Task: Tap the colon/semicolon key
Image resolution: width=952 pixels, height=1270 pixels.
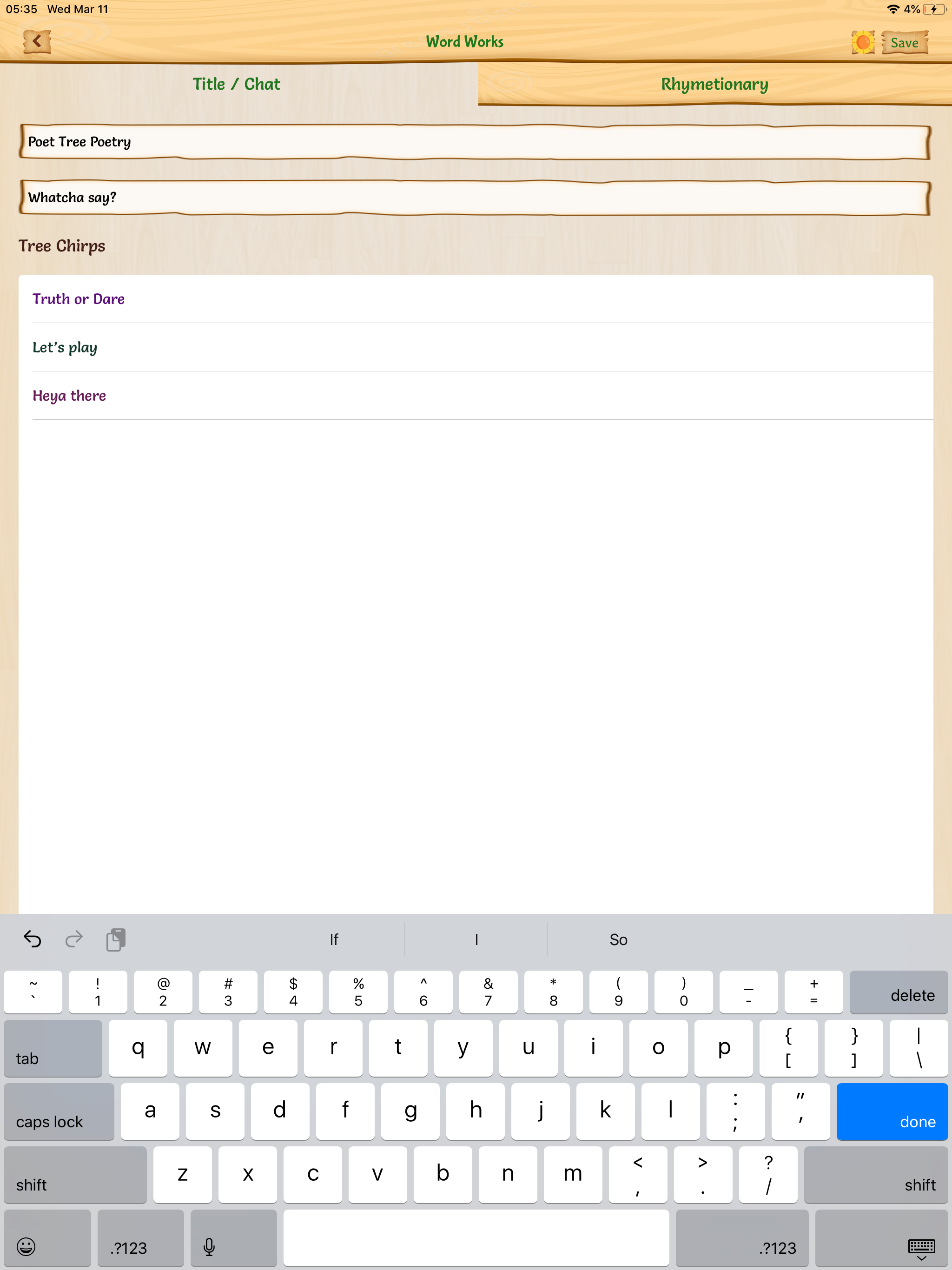Action: click(x=735, y=1111)
